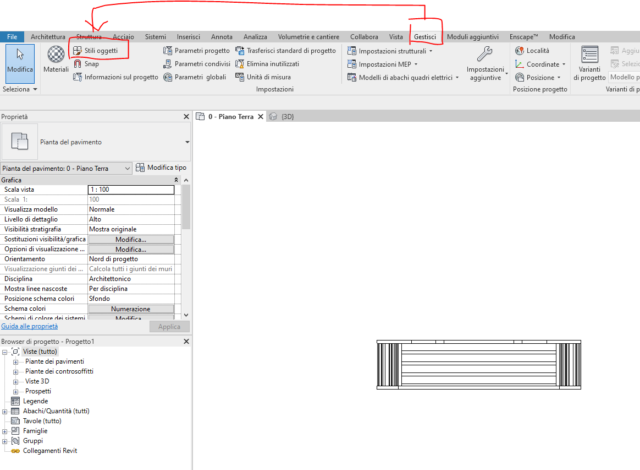
Task: Expand Piante dei controsoffitti node
Action: pos(16,372)
